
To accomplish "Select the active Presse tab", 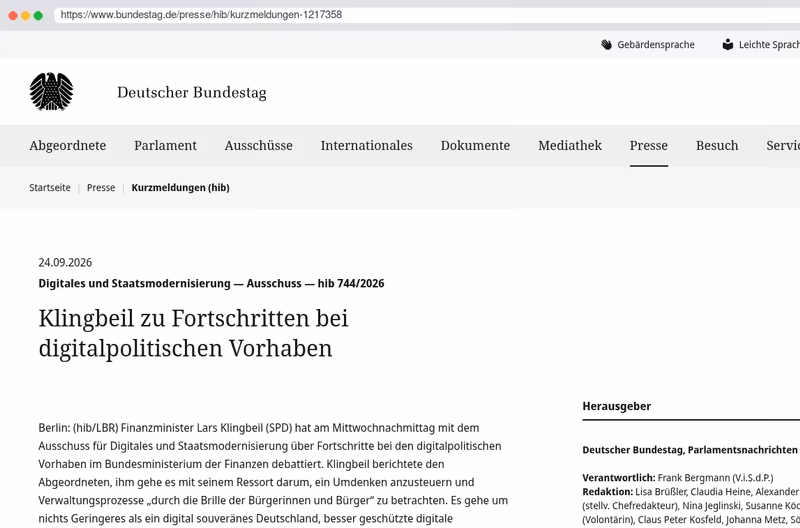I will tap(648, 145).
